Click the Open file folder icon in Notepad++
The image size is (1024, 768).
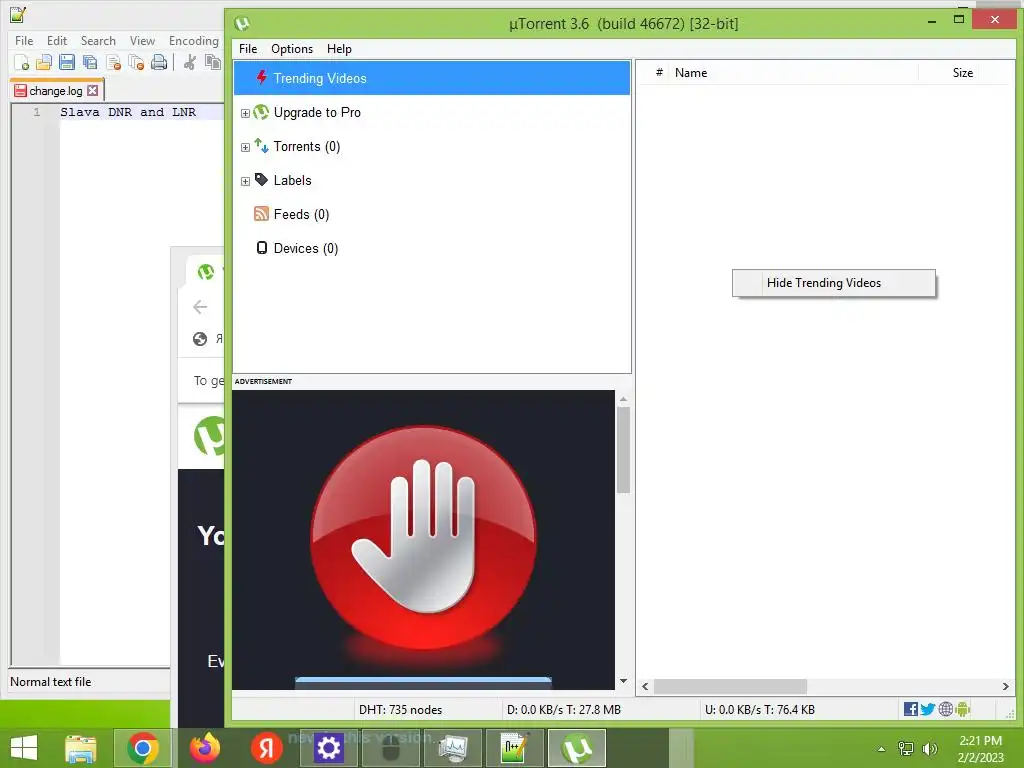[x=44, y=63]
